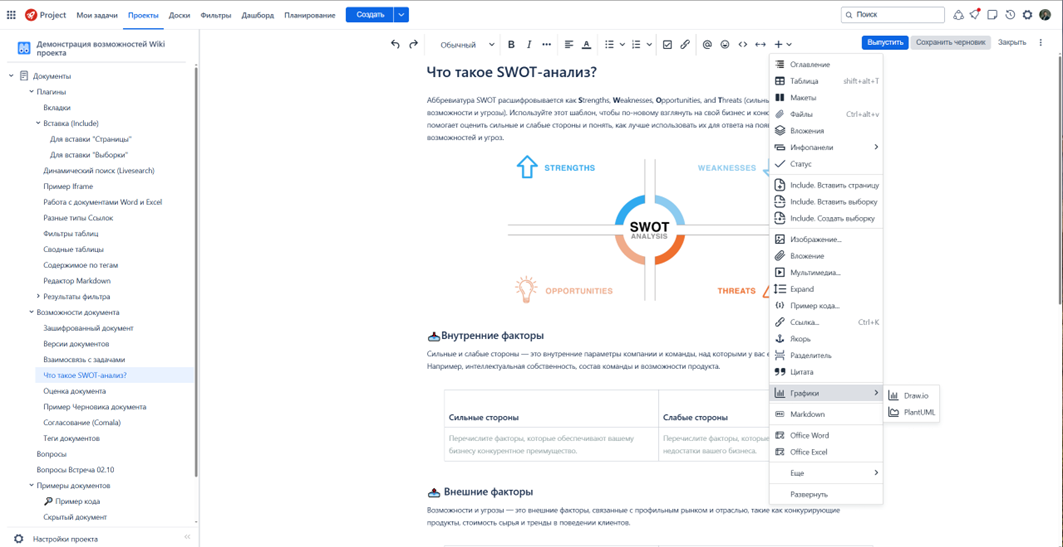This screenshot has height=547, width=1063.
Task: Collapse the "Плагины" tree node
Action: click(31, 92)
